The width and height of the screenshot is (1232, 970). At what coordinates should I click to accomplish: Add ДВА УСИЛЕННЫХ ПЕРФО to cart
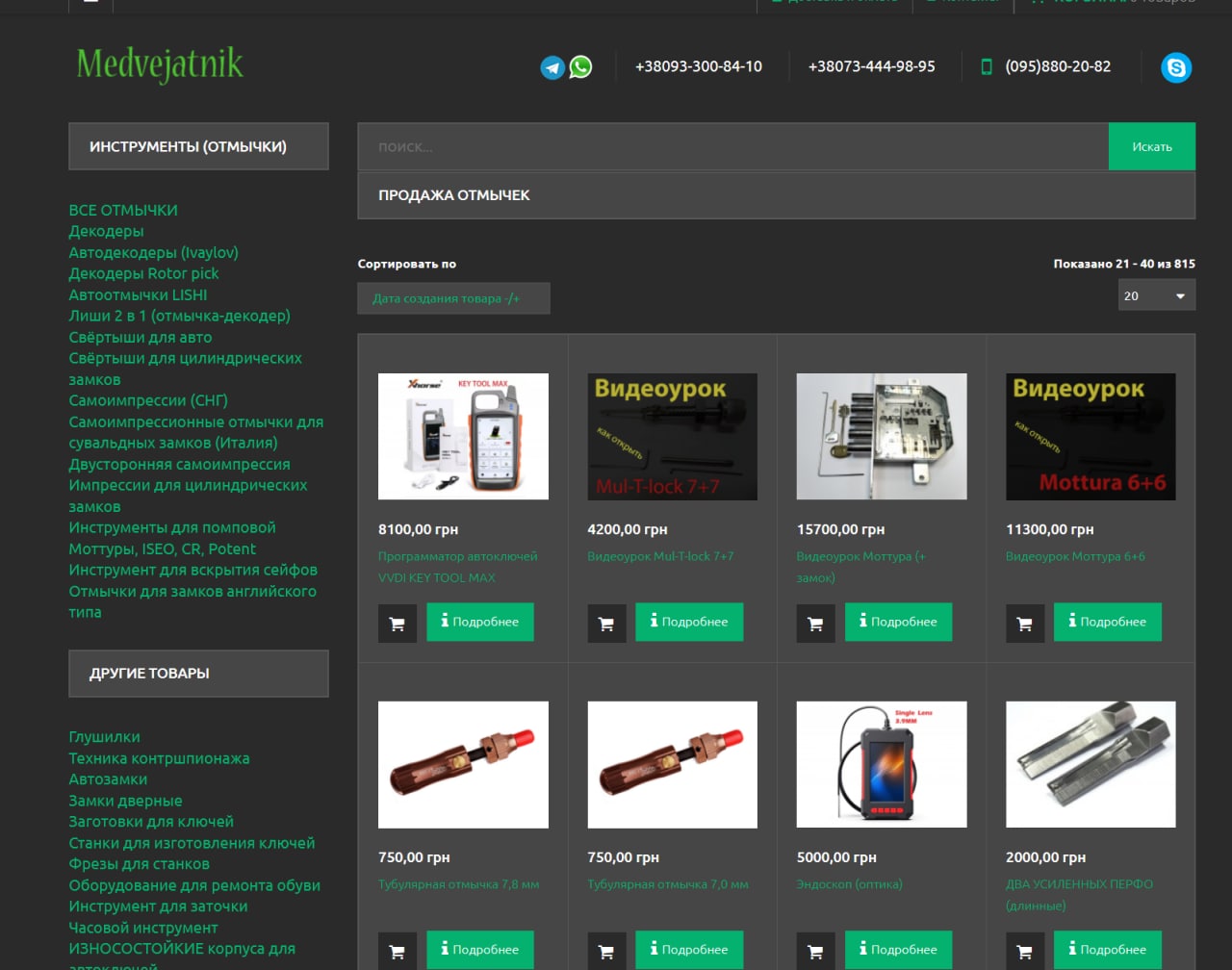coord(1025,951)
